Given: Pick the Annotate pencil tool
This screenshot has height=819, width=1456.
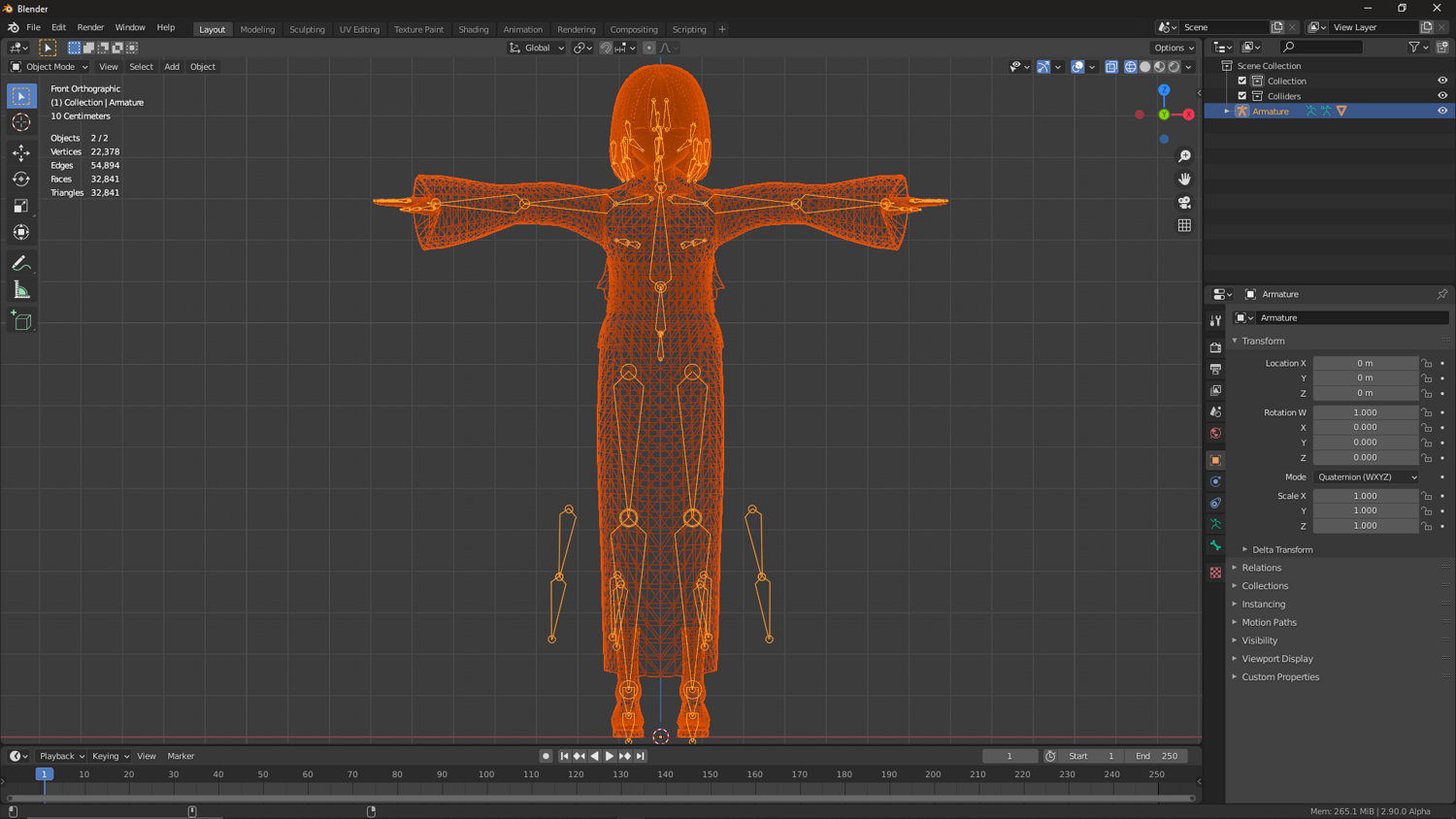Looking at the screenshot, I should coord(21,264).
